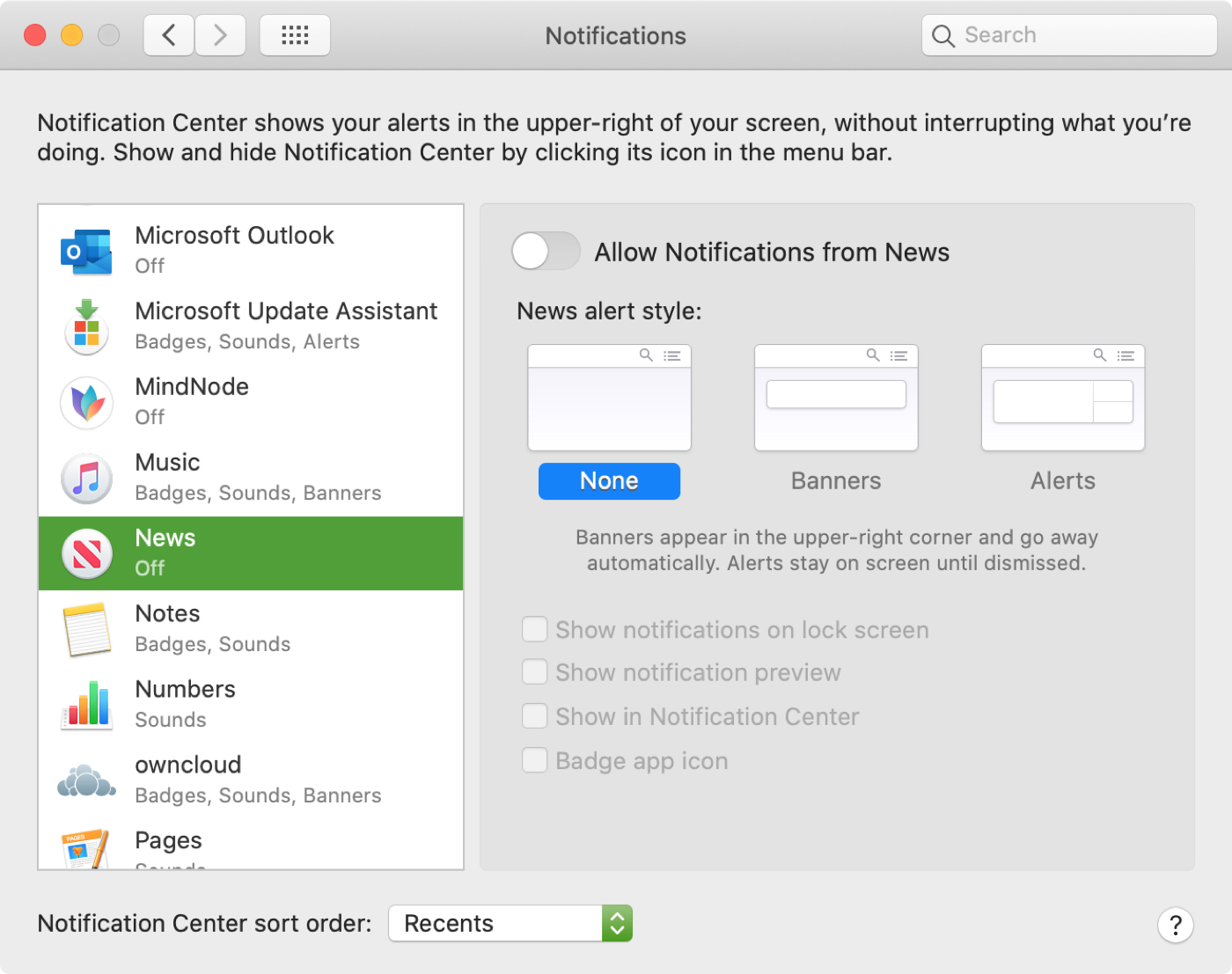Click the Microsoft Update Assistant icon
Image resolution: width=1232 pixels, height=974 pixels.
pos(86,326)
